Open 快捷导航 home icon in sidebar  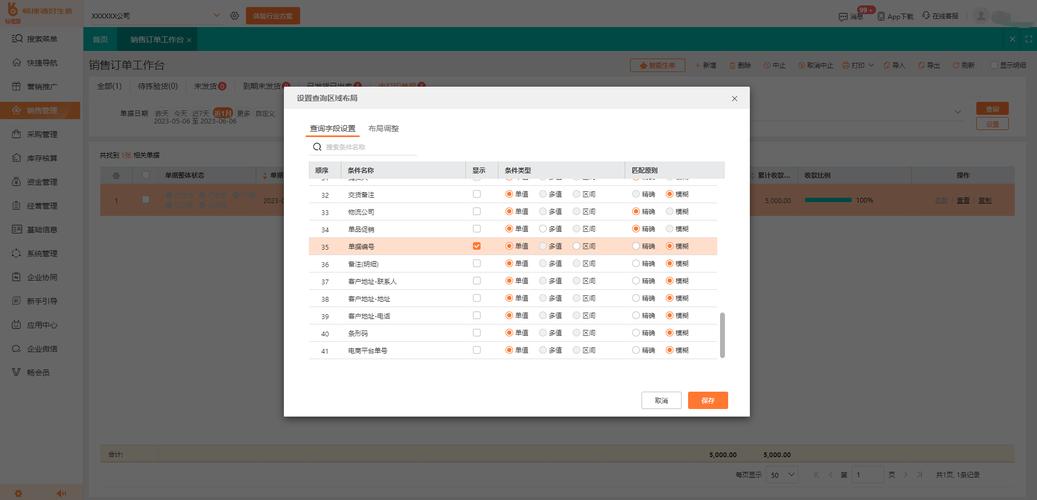18,63
